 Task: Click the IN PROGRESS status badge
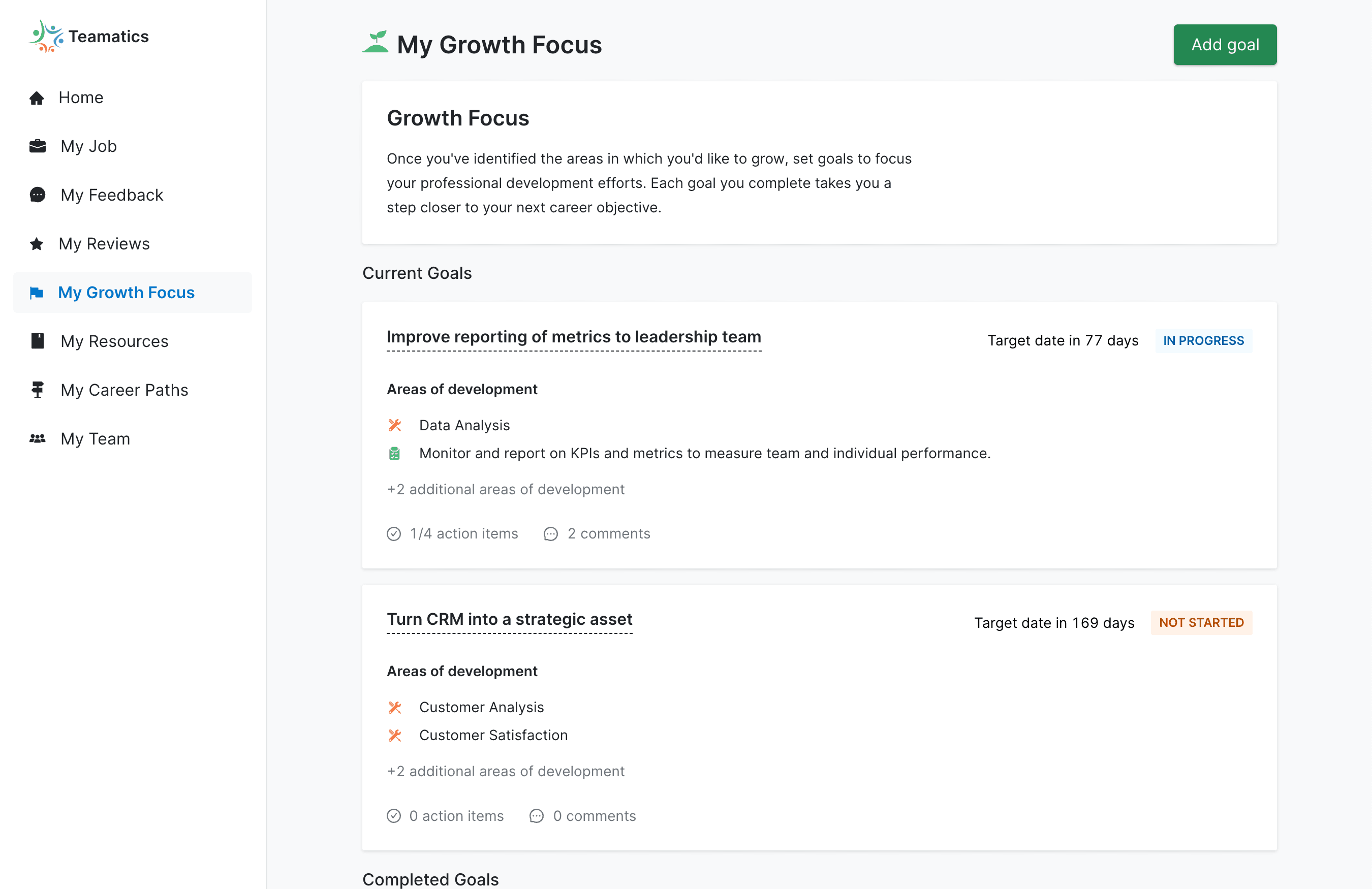coord(1203,340)
